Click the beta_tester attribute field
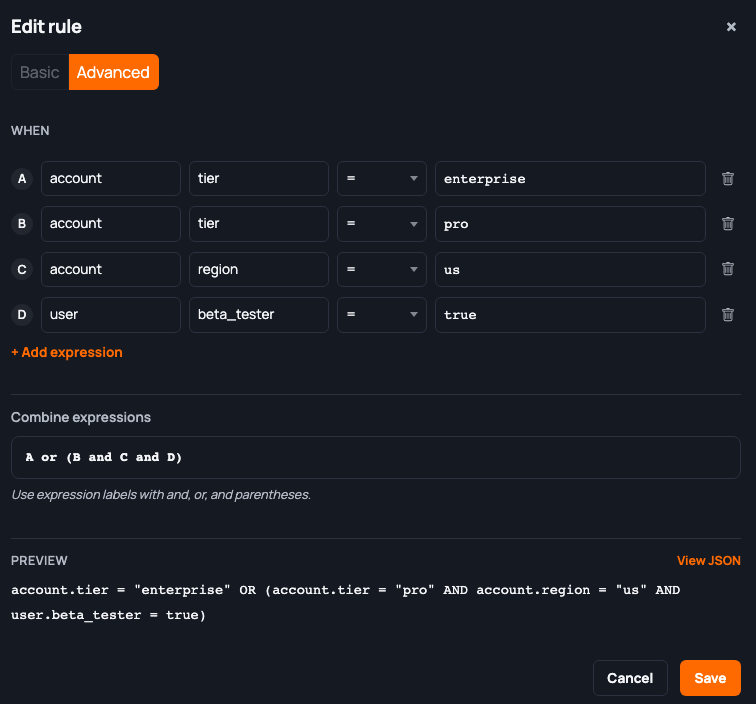Viewport: 756px width, 704px height. (259, 314)
